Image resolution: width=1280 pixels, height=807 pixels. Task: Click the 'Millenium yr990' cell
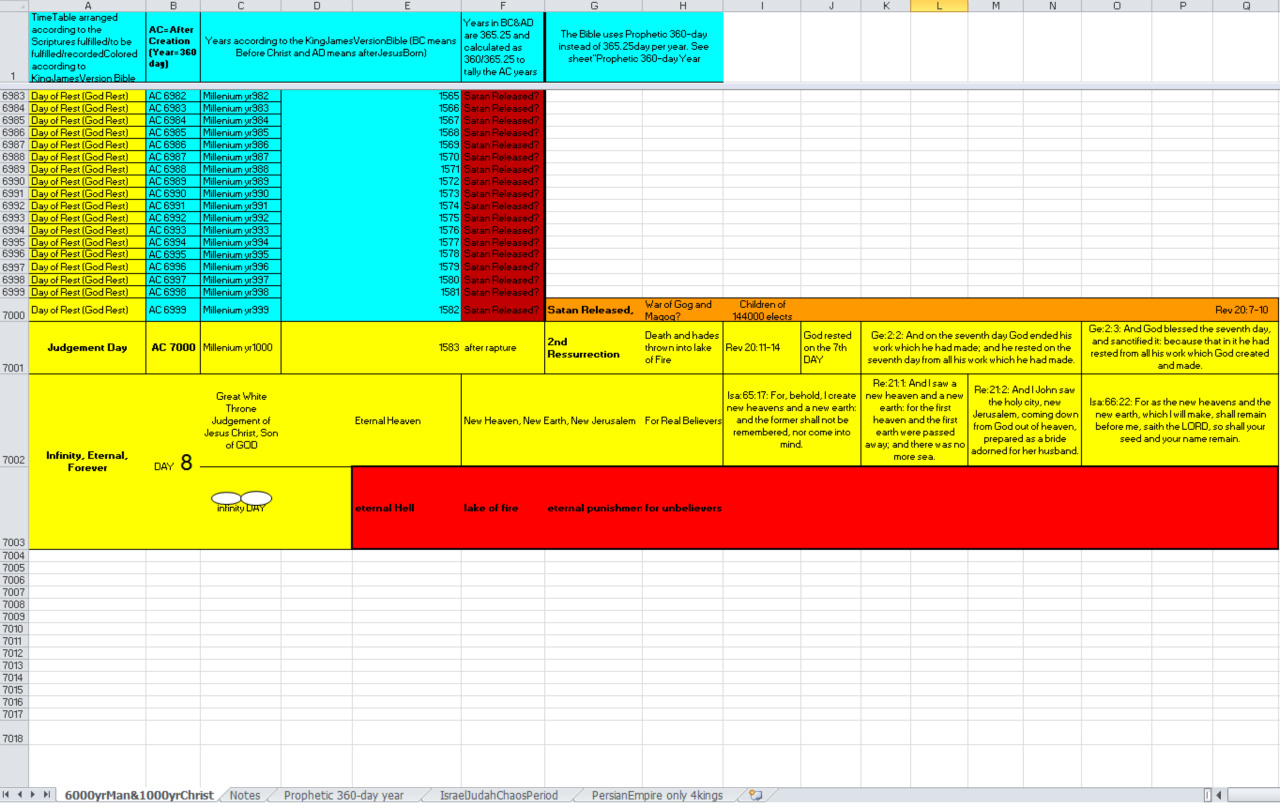[x=241, y=194]
